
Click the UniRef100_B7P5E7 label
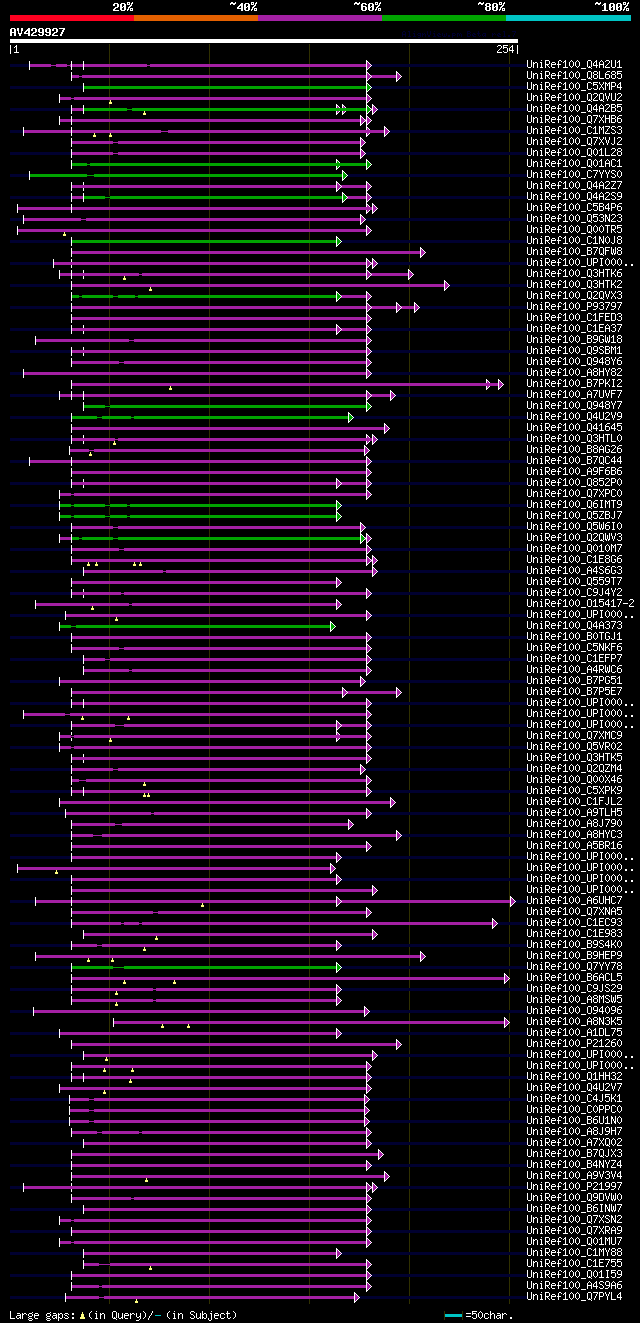pyautogui.click(x=575, y=691)
